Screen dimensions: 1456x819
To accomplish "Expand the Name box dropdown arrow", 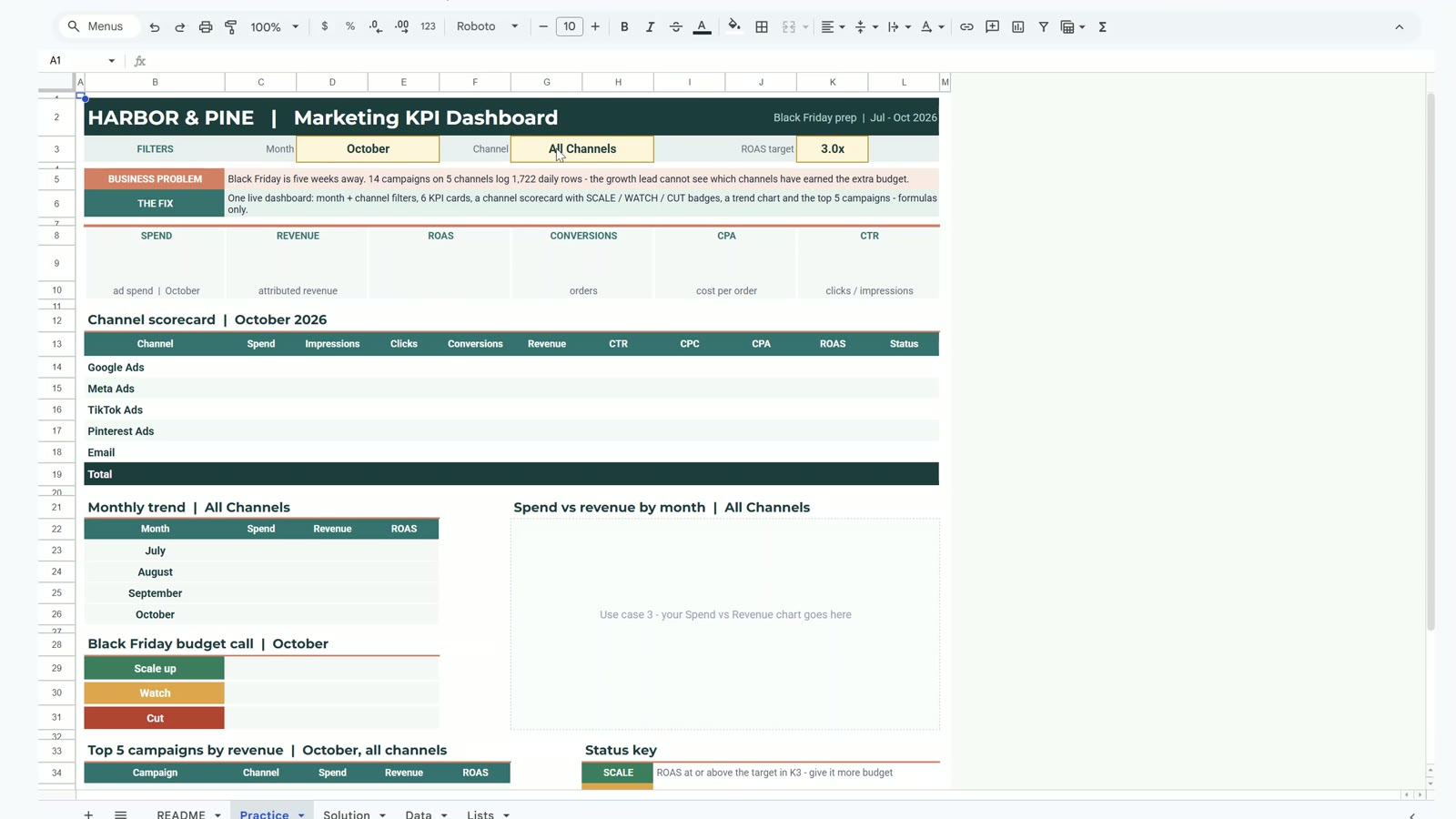I will pos(112,61).
